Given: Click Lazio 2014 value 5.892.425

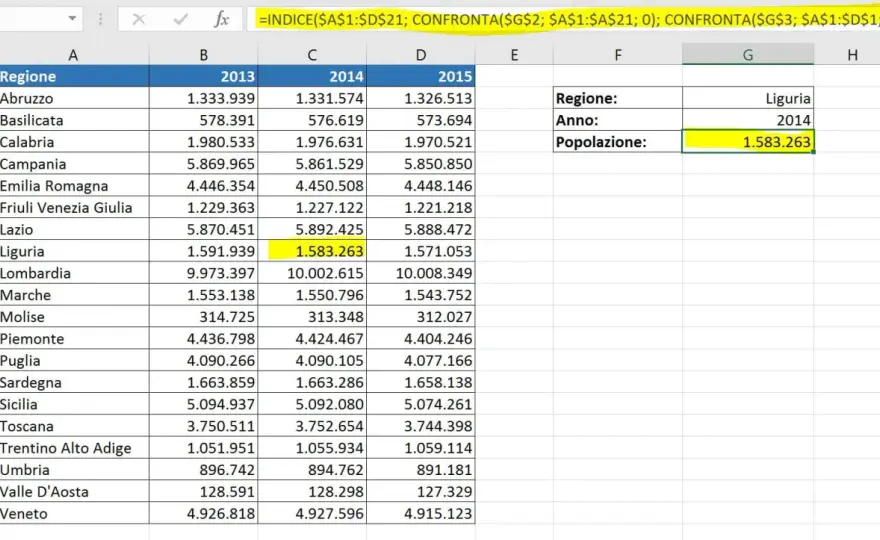Looking at the screenshot, I should pos(312,230).
